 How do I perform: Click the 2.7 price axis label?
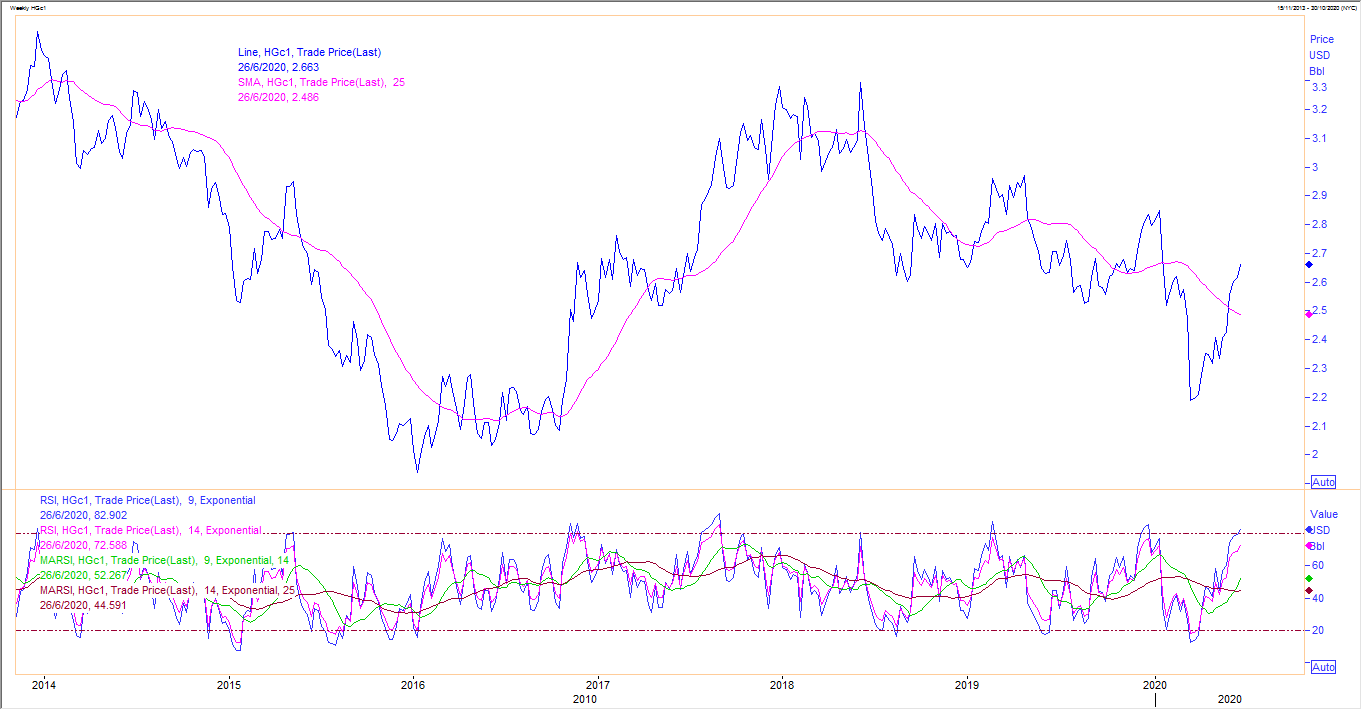[x=1319, y=254]
